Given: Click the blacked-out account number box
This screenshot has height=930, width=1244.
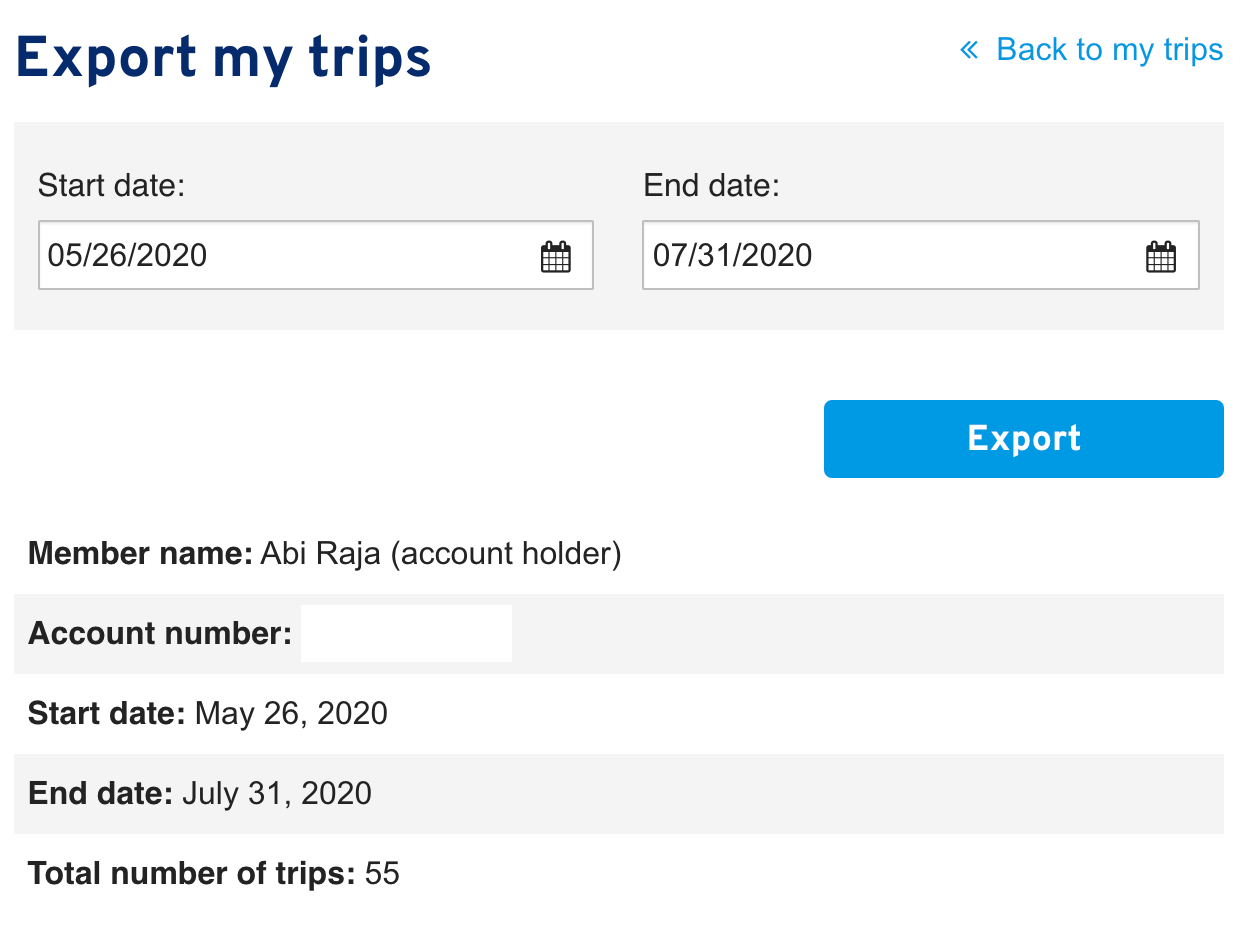Looking at the screenshot, I should point(406,633).
